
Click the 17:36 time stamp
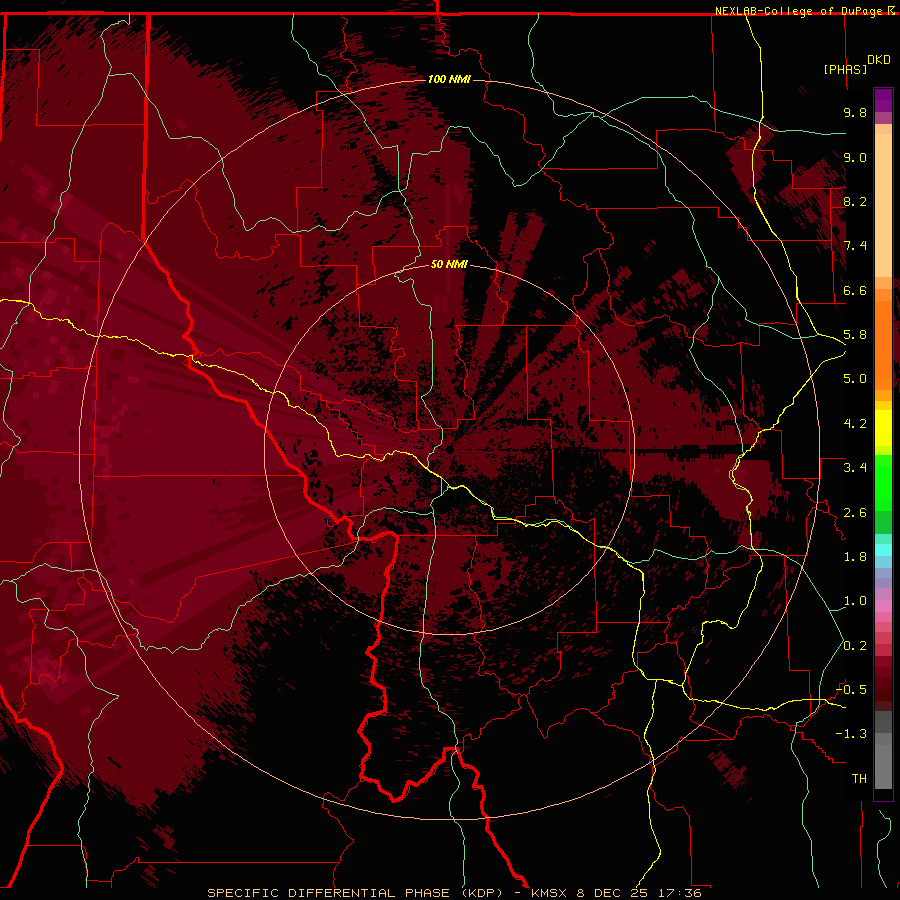coord(681,893)
